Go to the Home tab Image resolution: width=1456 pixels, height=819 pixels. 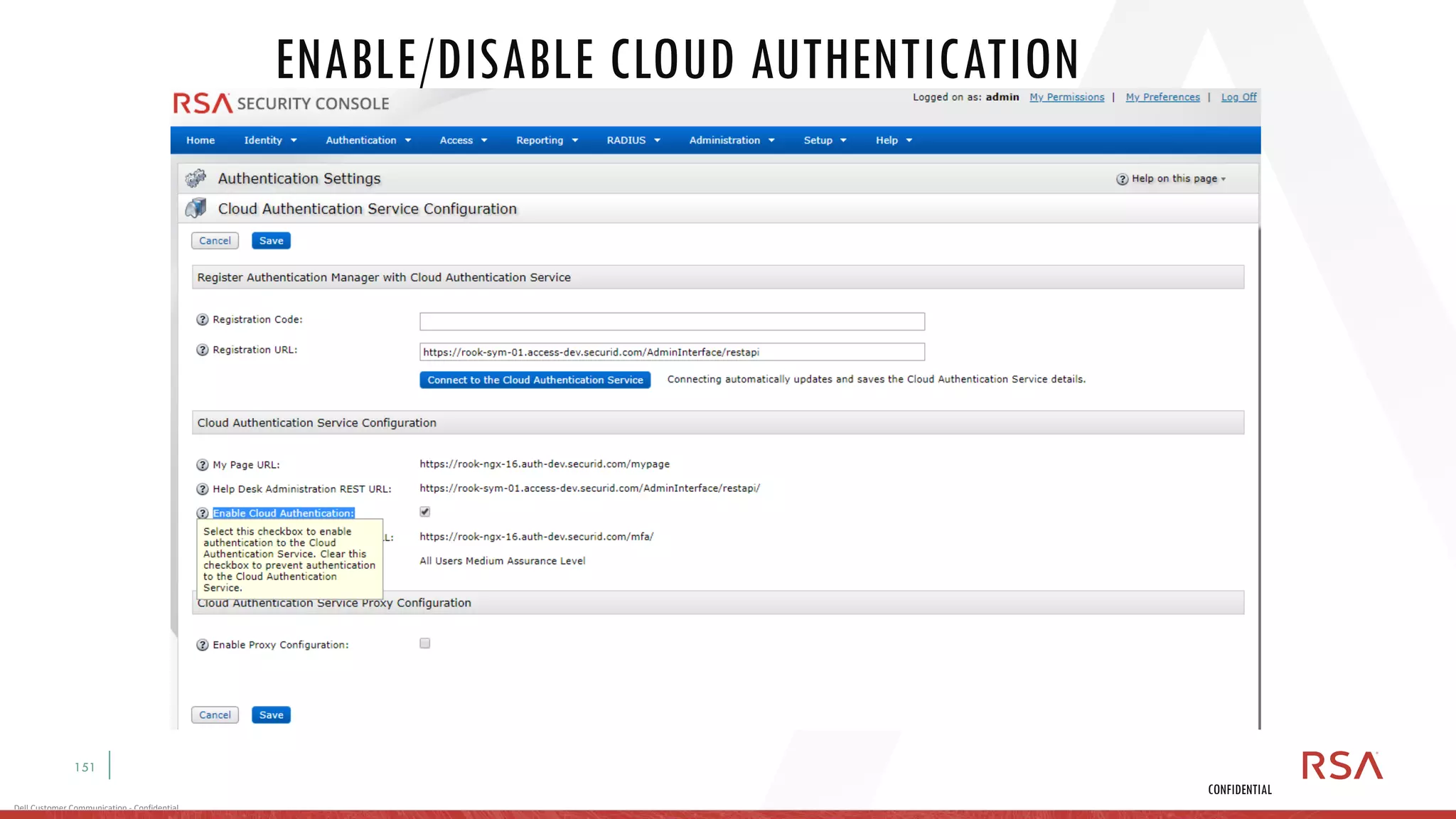pos(200,141)
